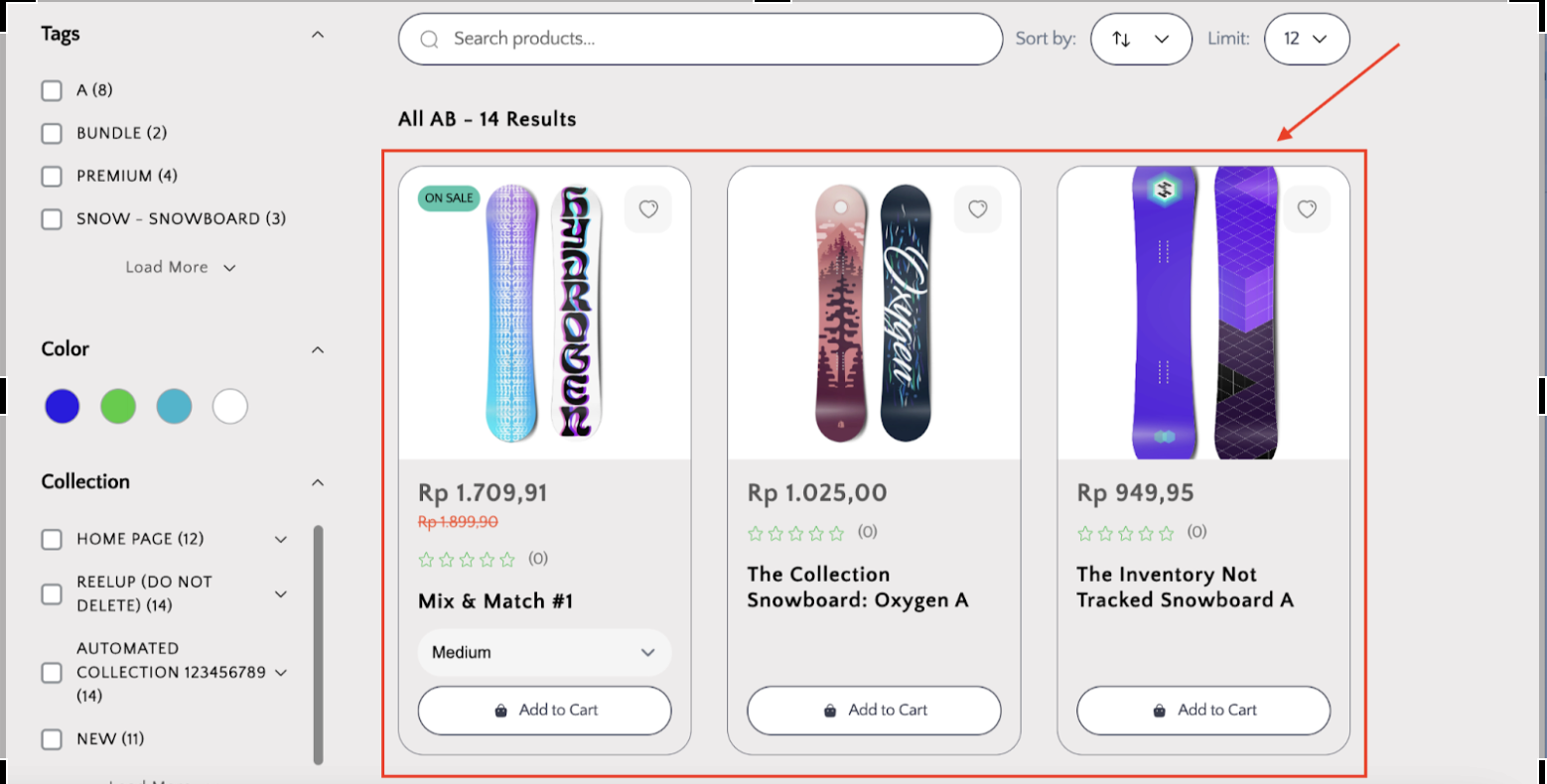Image resolution: width=1547 pixels, height=784 pixels.
Task: Open the Medium size dropdown
Action: point(544,653)
